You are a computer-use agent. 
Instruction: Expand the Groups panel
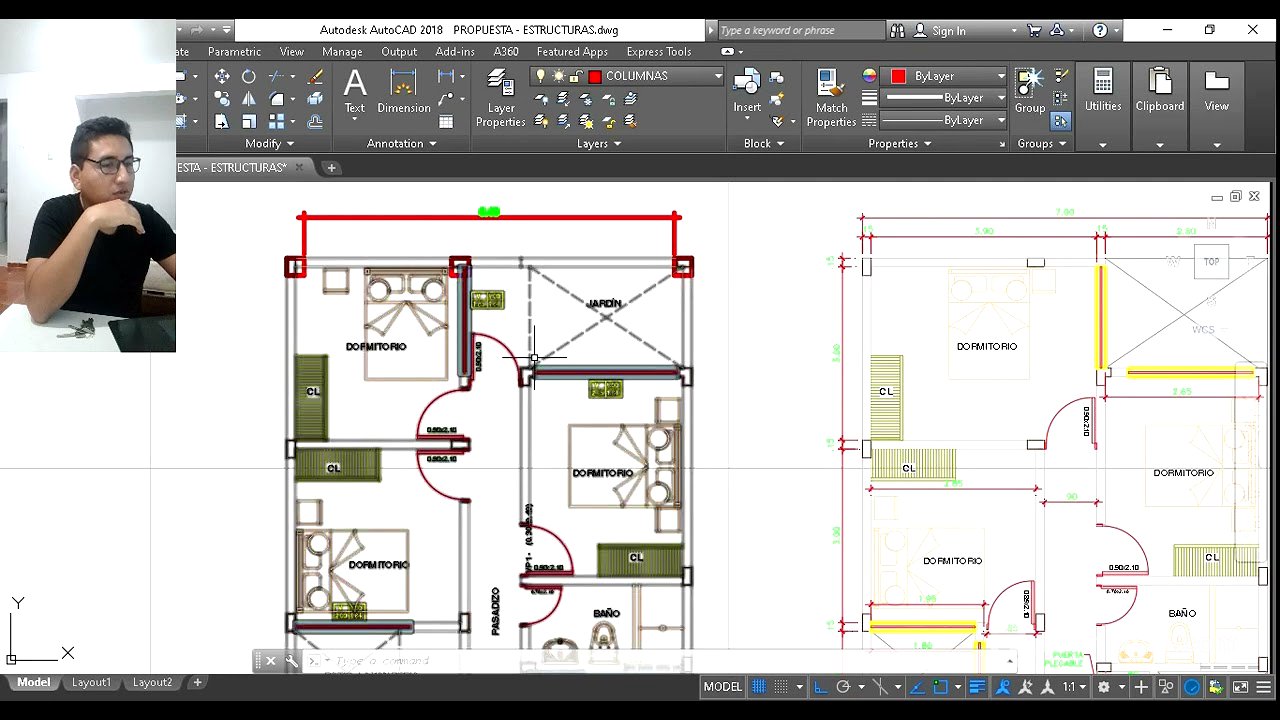point(1042,144)
